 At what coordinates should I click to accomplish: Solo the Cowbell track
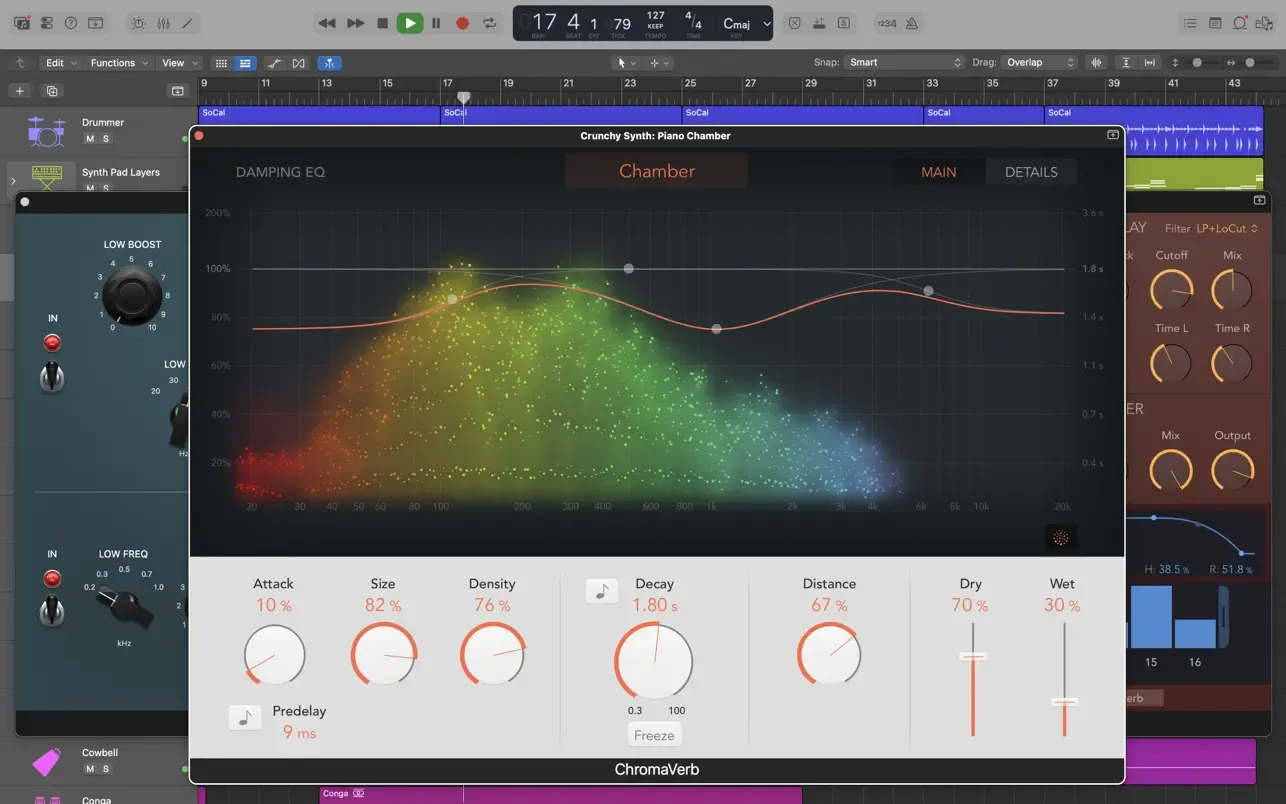pos(106,769)
